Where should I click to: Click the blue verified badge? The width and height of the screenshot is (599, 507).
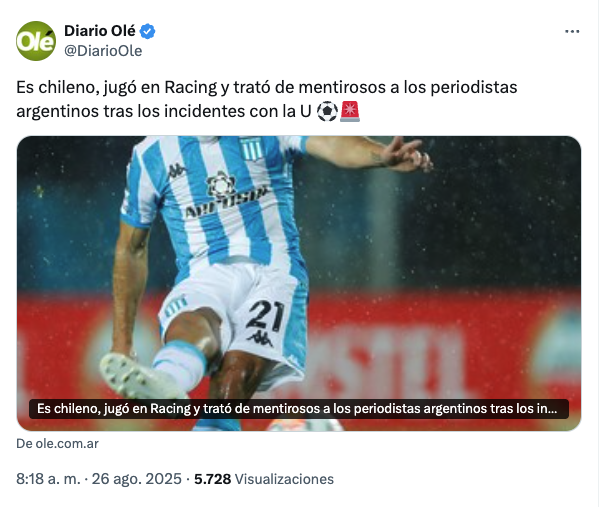coord(147,31)
